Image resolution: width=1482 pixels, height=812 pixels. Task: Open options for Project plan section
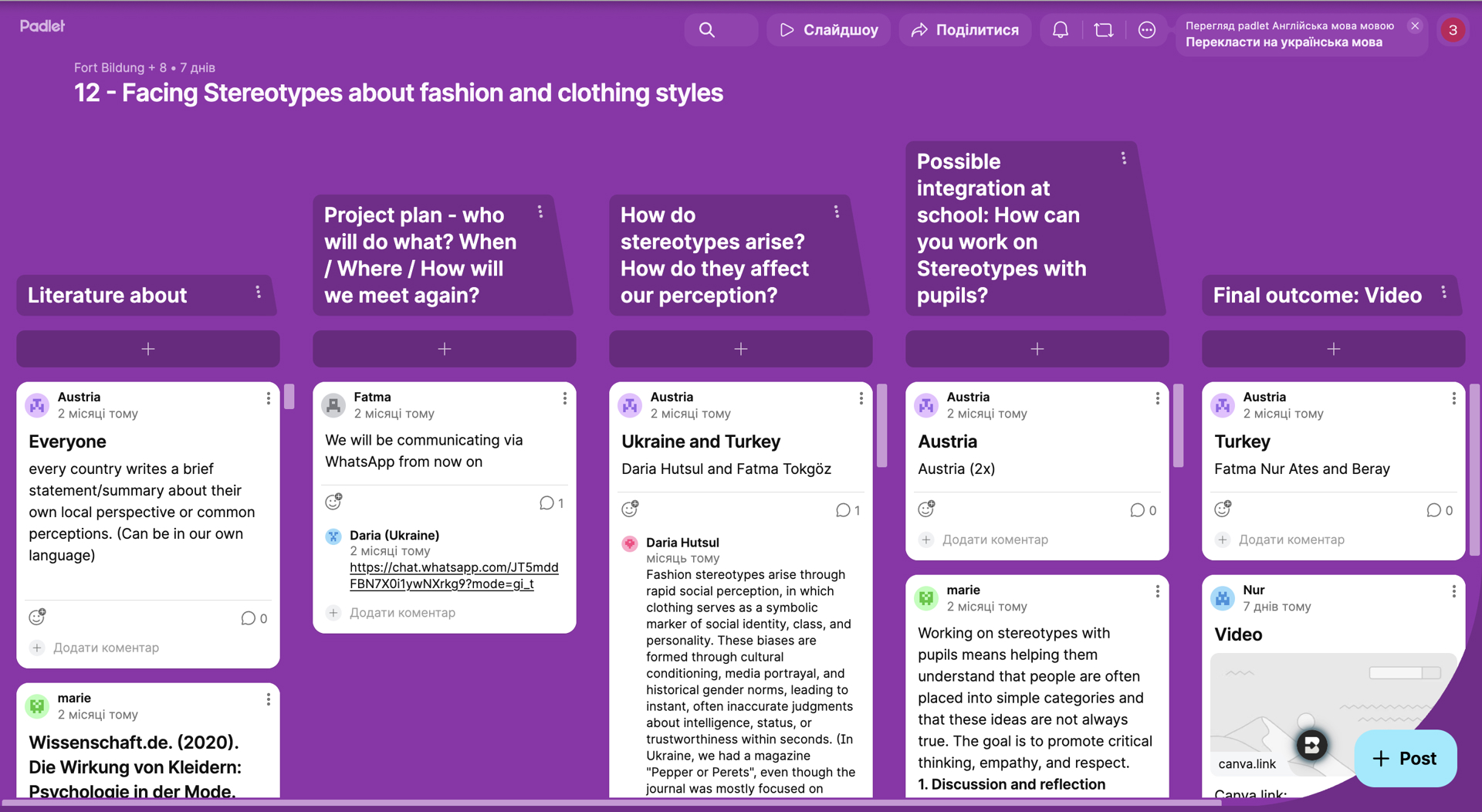point(540,211)
